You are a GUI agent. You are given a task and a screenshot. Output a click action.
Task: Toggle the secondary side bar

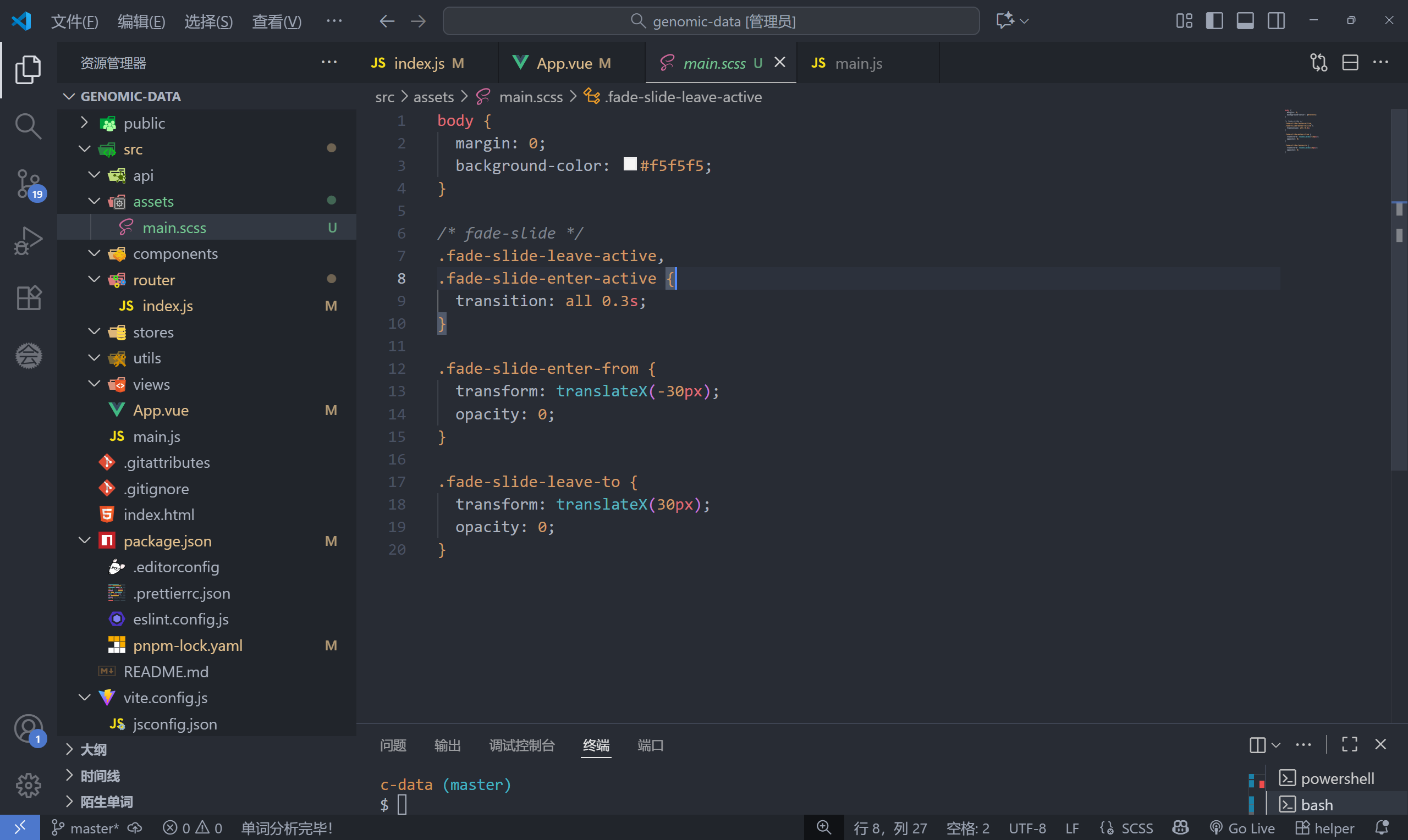[1275, 21]
